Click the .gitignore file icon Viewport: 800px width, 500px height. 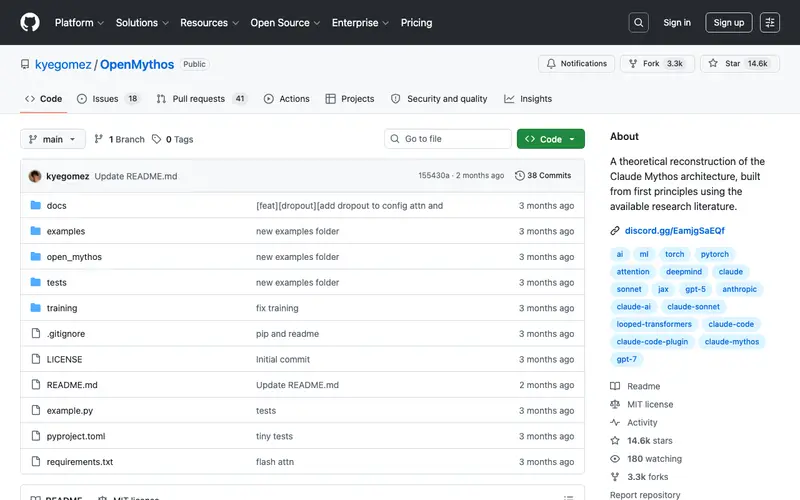click(36, 333)
